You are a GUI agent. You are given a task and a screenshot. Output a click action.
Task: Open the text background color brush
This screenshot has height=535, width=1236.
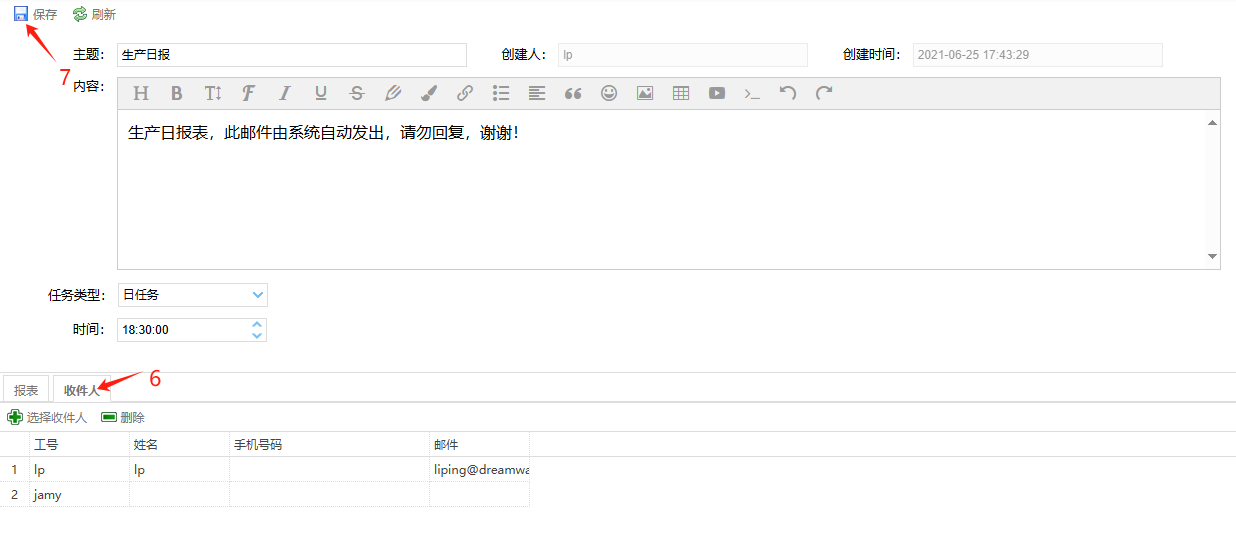click(429, 93)
